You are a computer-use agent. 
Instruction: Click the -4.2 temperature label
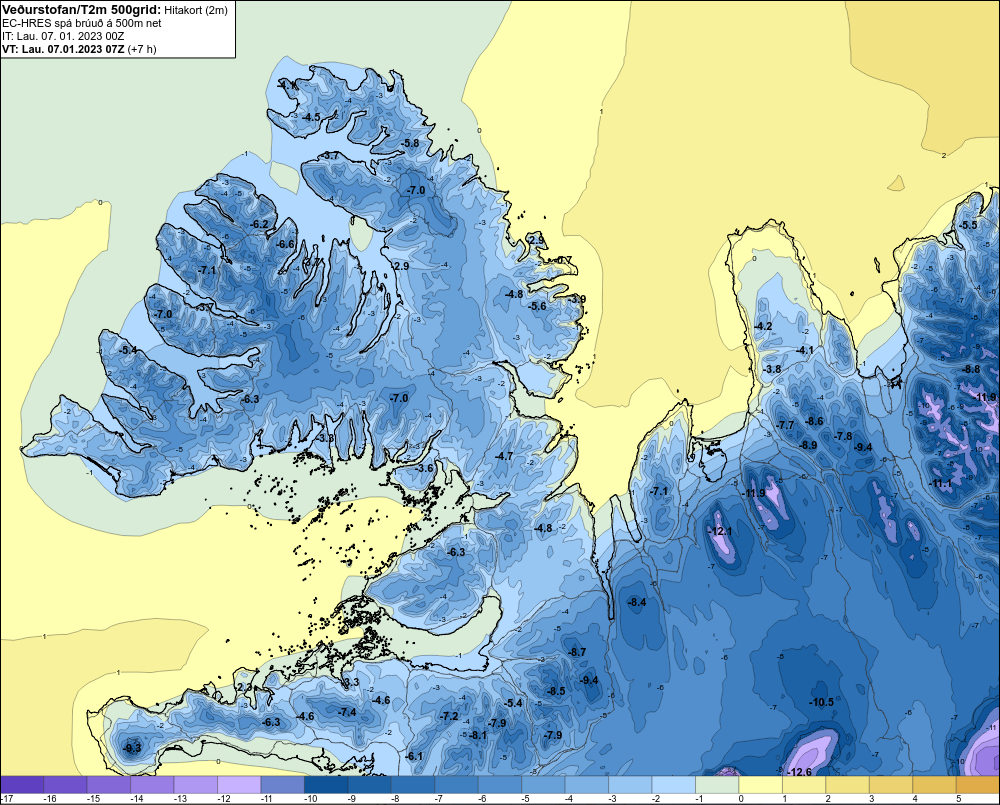(x=763, y=326)
